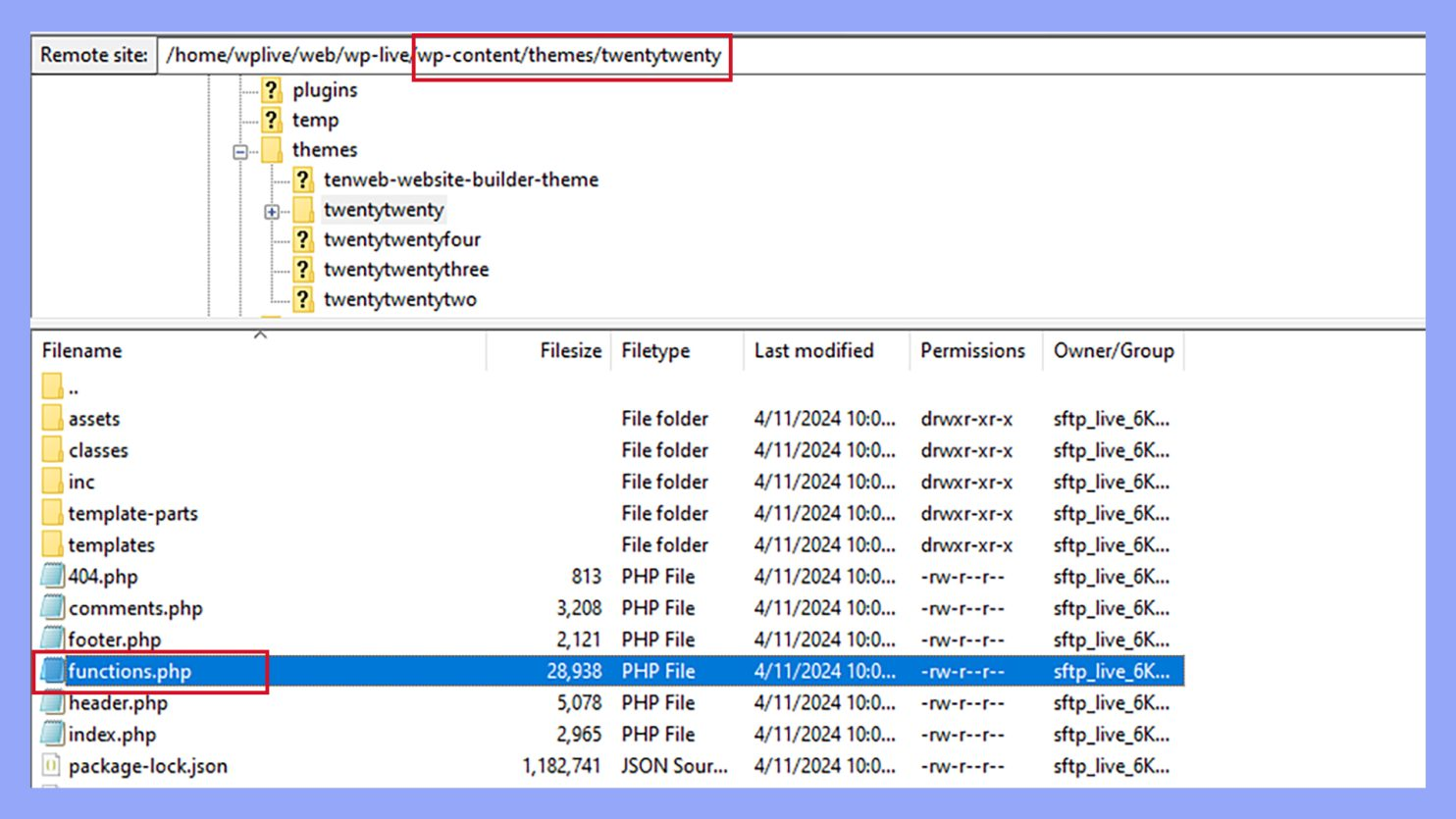Click the unknown-folder icon beside plugins
The height and width of the screenshot is (819, 1456).
click(x=272, y=90)
